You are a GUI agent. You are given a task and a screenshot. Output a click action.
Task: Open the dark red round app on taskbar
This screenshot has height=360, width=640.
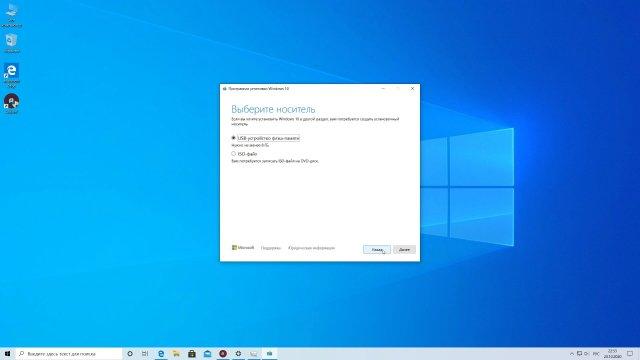tap(223, 353)
